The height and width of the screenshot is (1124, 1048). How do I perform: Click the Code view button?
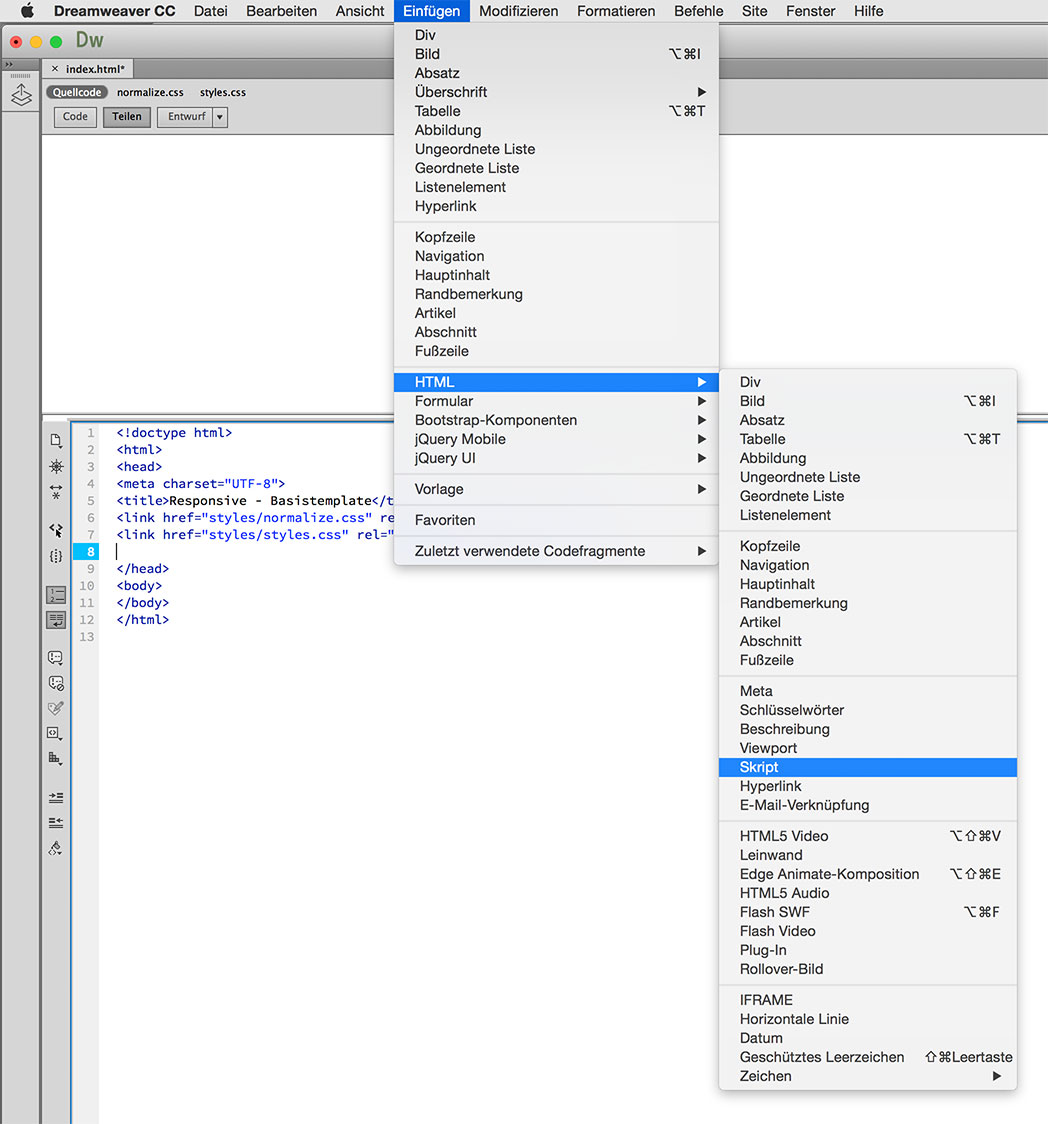(75, 117)
